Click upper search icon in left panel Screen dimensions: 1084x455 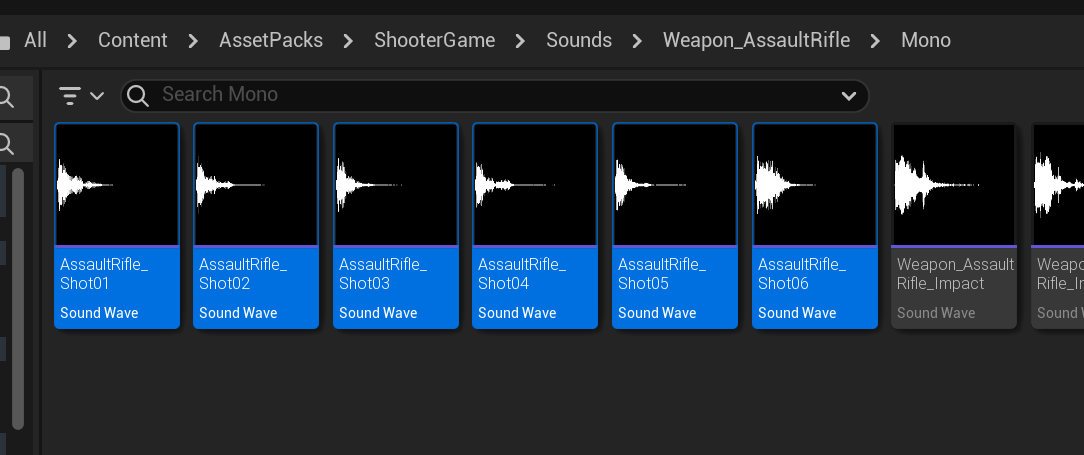tap(6, 98)
